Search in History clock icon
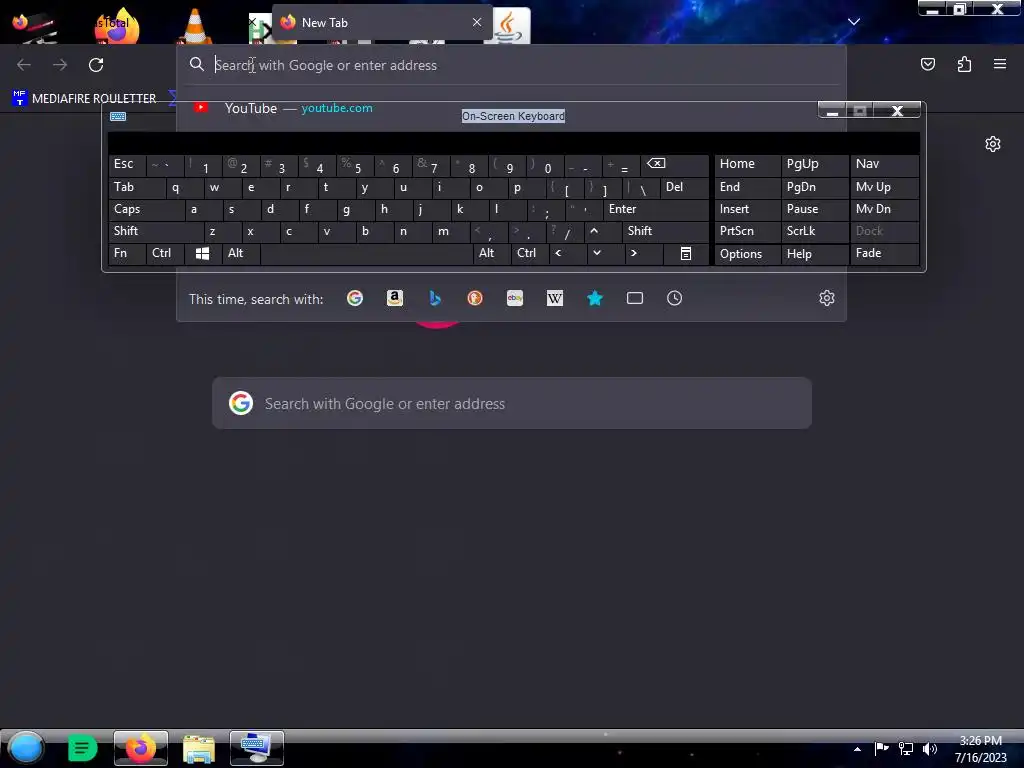The width and height of the screenshot is (1024, 768). coord(675,298)
